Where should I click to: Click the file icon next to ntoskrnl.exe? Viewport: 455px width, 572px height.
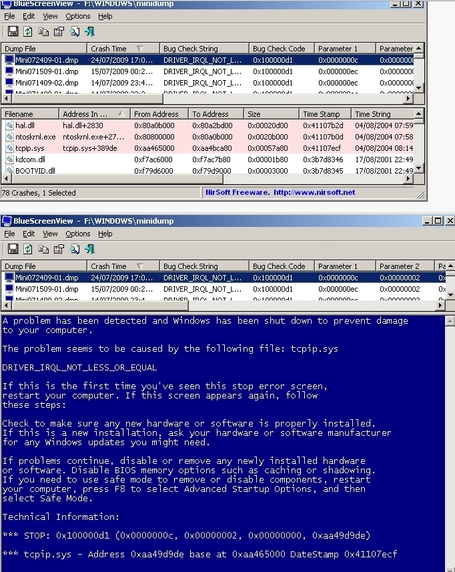[9, 137]
